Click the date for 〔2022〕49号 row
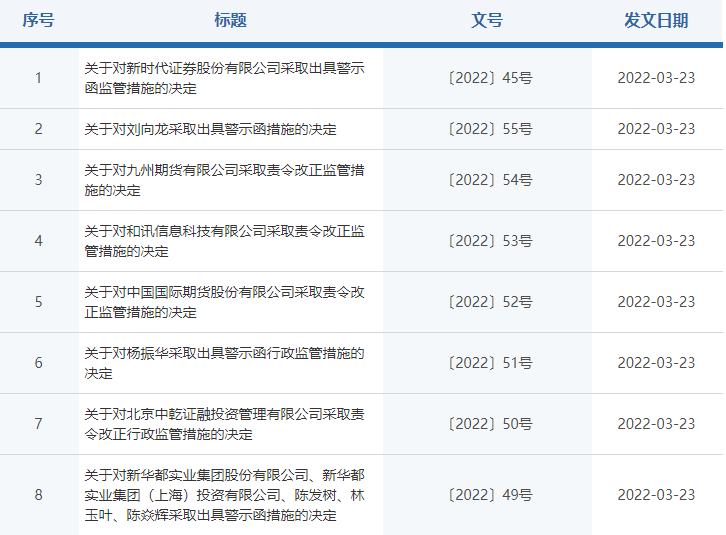 tap(657, 495)
